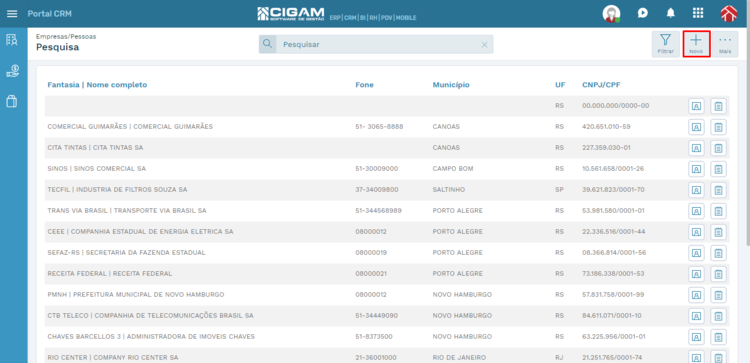
Task: Sort by Fone column header
Action: click(x=364, y=85)
